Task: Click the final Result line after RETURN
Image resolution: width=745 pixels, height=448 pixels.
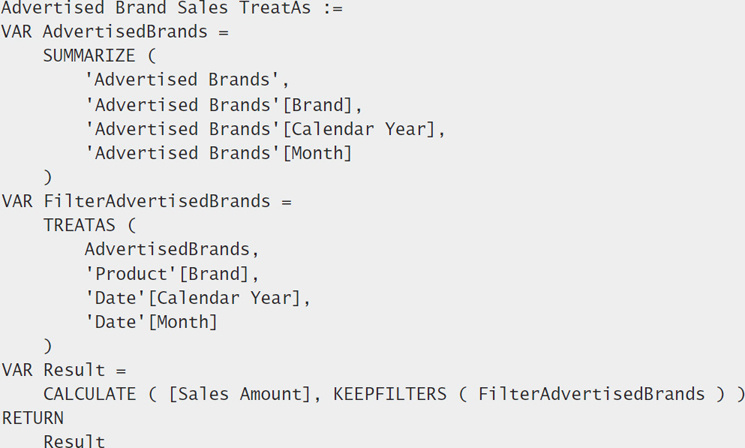Action: click(73, 441)
